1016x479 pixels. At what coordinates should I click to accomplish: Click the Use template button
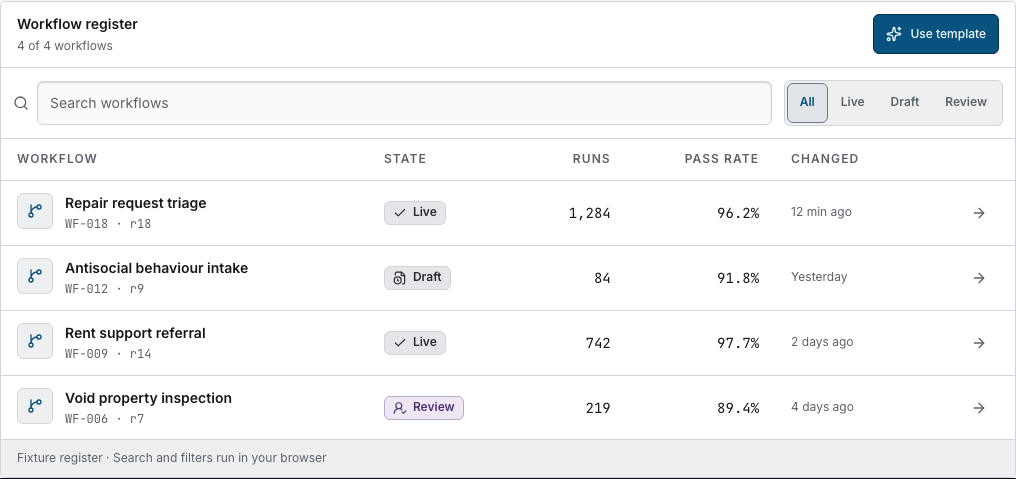(x=936, y=34)
